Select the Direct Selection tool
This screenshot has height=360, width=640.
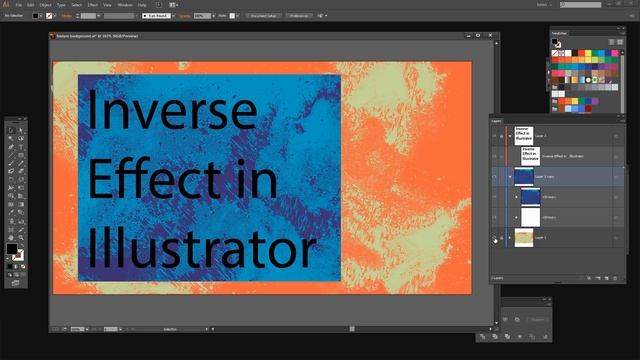pos(21,131)
